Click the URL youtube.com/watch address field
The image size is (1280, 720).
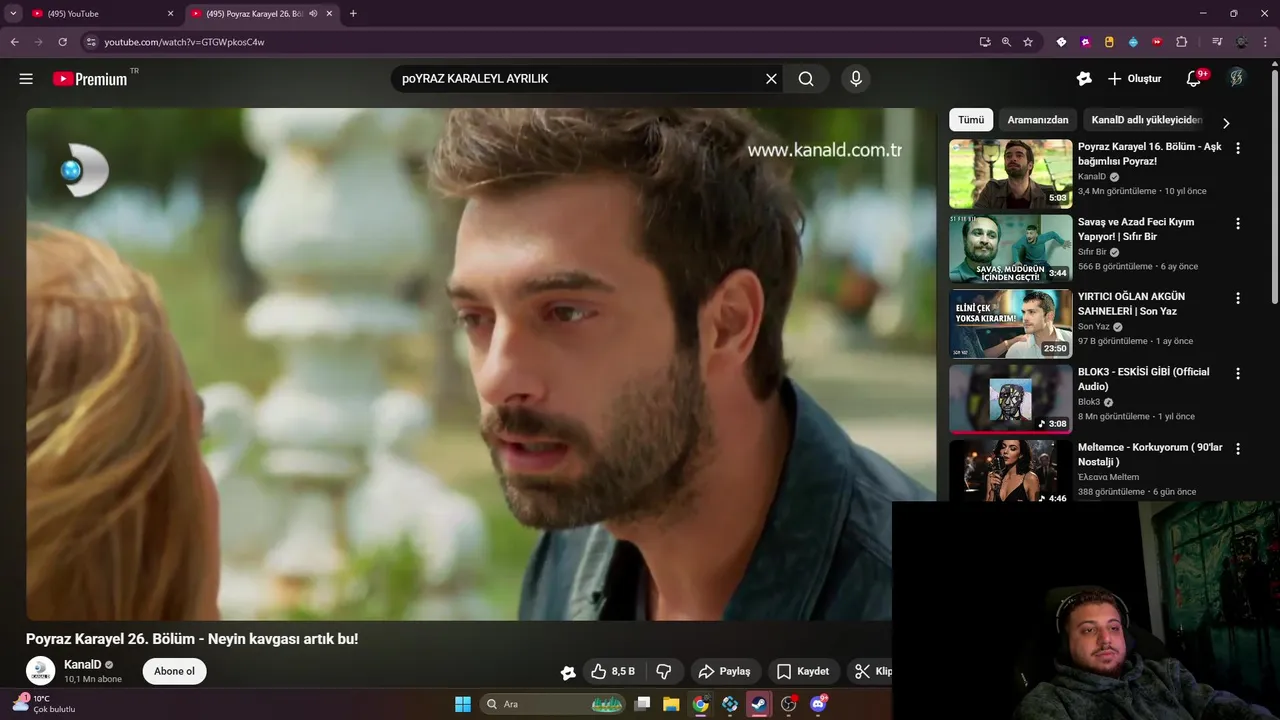tap(184, 42)
